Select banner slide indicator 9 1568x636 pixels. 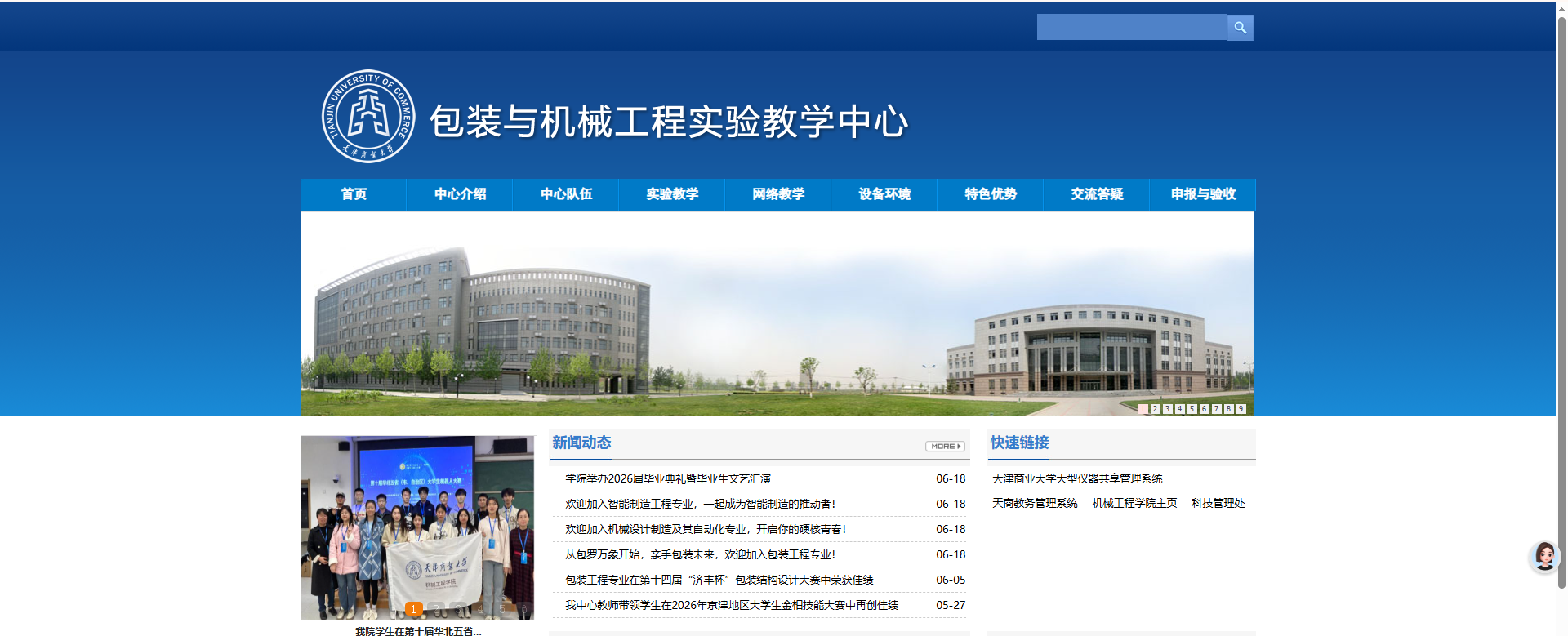point(1241,409)
